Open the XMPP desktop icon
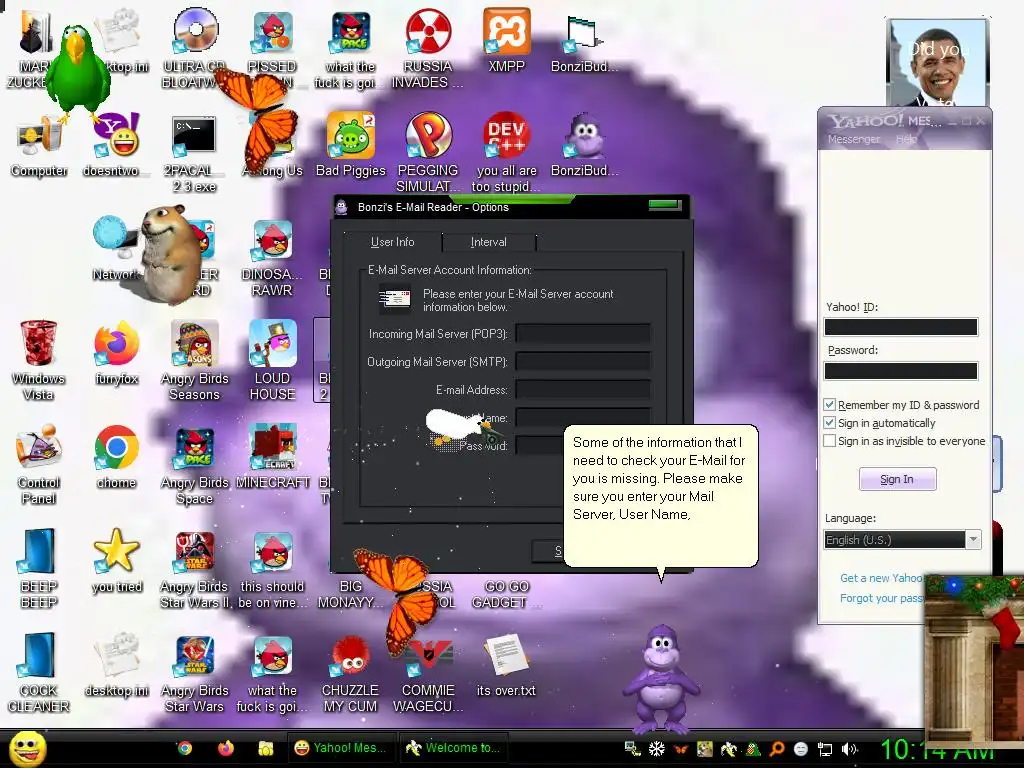Viewport: 1024px width, 768px height. tap(506, 39)
